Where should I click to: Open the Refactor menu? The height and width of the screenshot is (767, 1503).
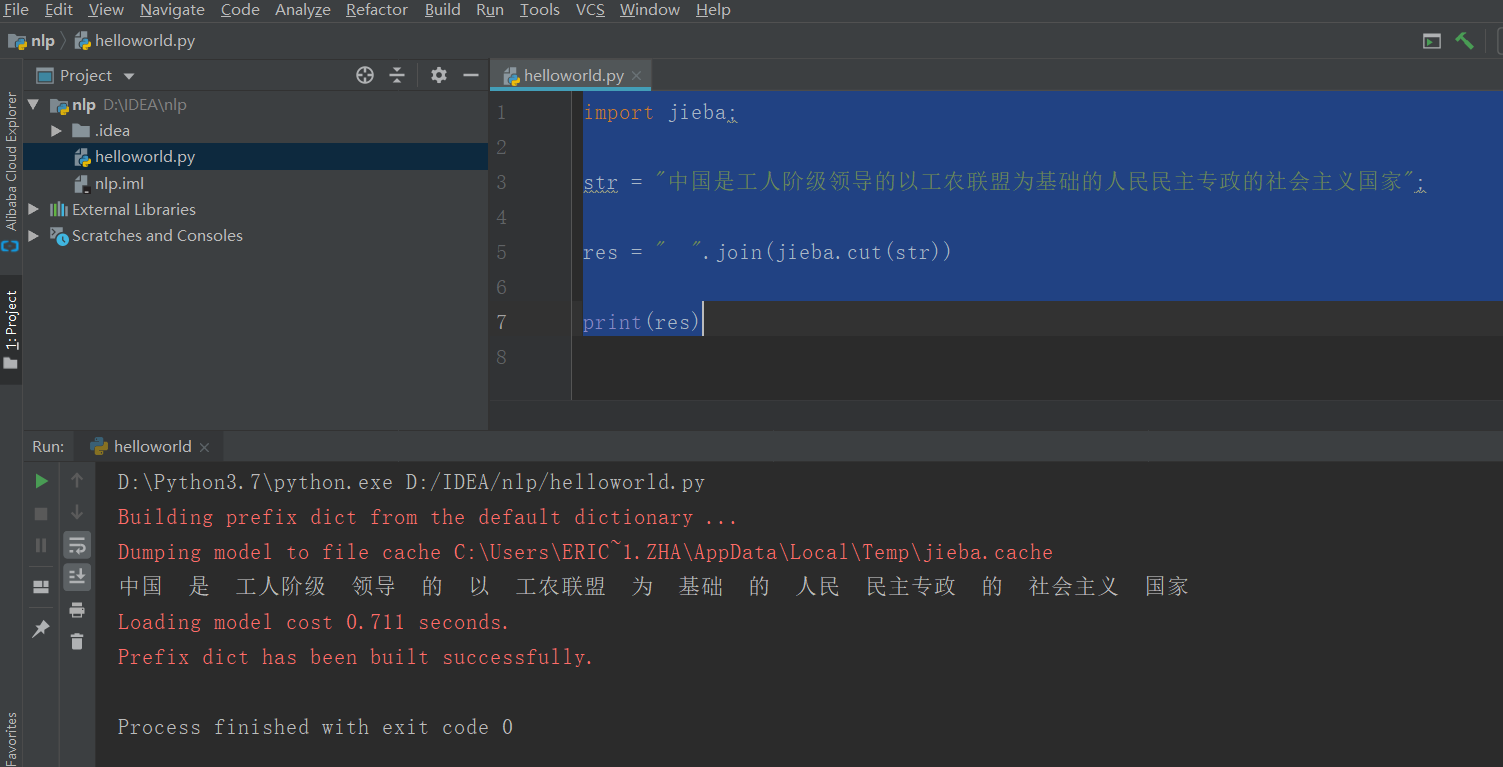click(377, 10)
